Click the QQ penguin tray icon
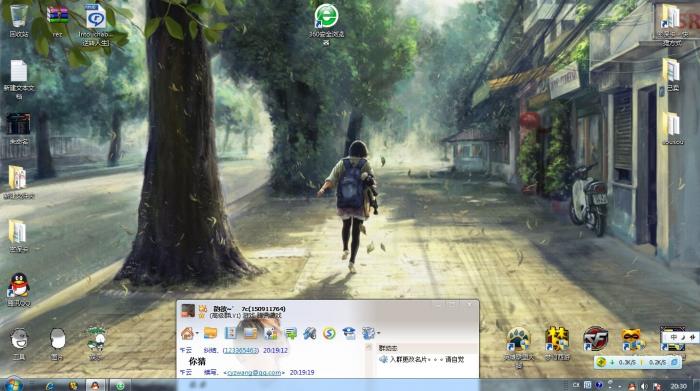This screenshot has width=700, height=391. pos(632,386)
